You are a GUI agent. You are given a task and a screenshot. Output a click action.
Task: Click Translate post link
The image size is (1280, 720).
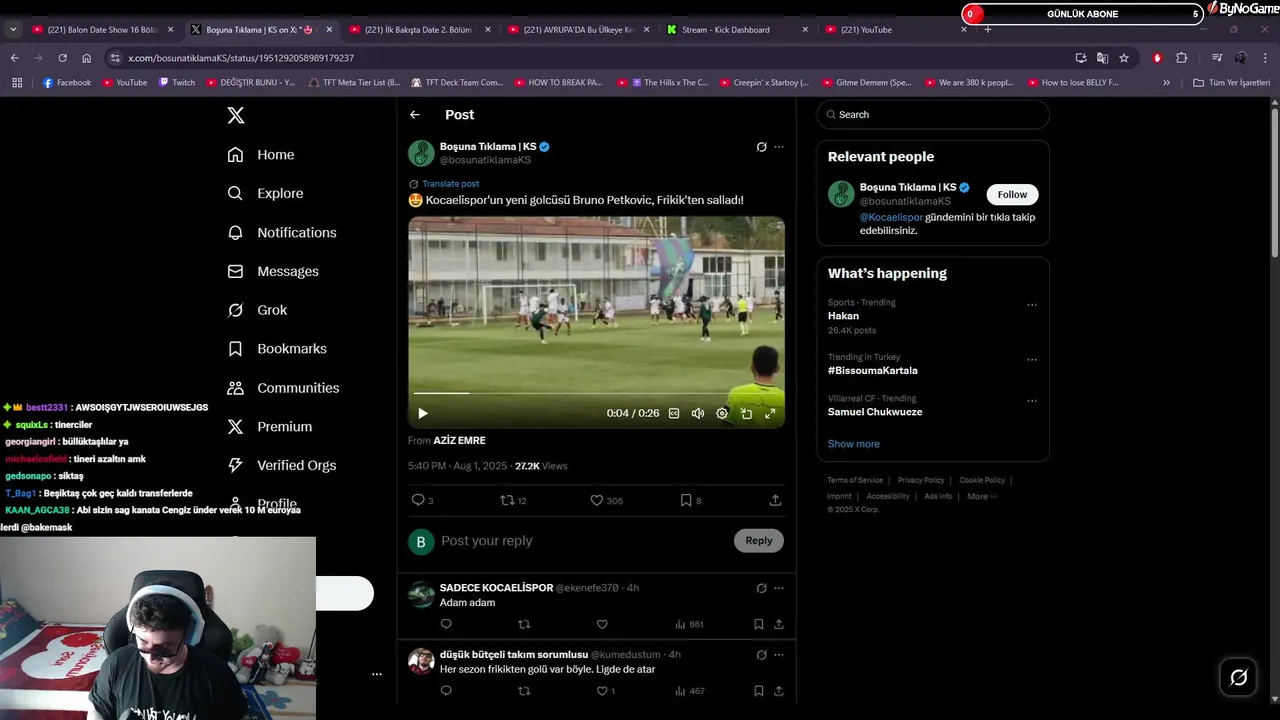[x=450, y=184]
